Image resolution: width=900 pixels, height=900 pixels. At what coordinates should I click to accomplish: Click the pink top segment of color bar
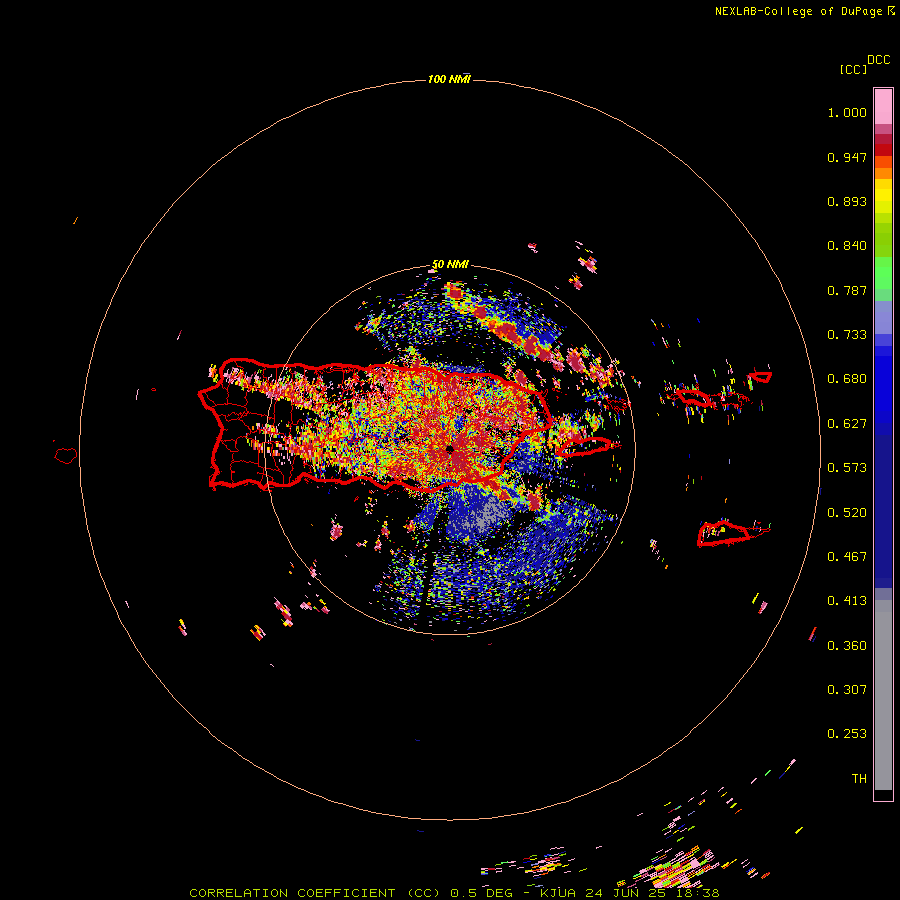(883, 106)
